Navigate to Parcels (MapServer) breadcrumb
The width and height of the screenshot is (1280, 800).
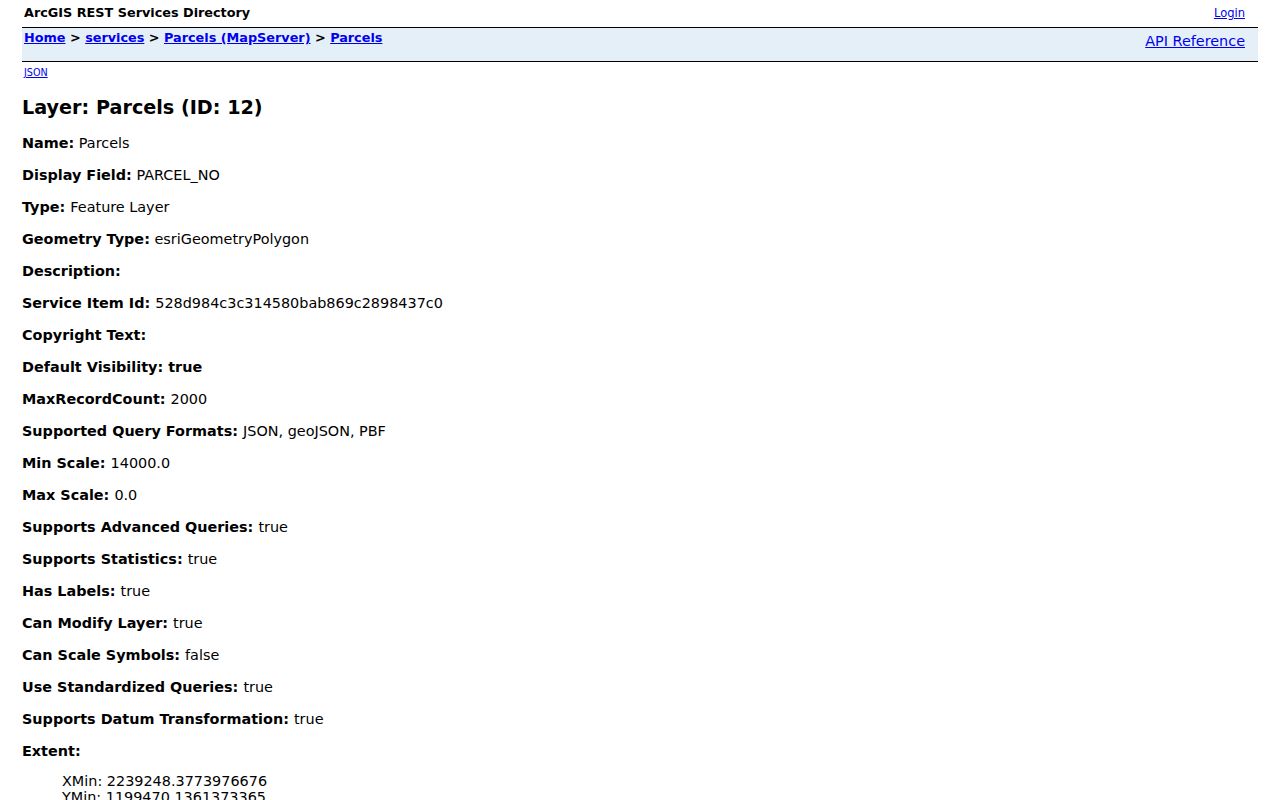(237, 38)
